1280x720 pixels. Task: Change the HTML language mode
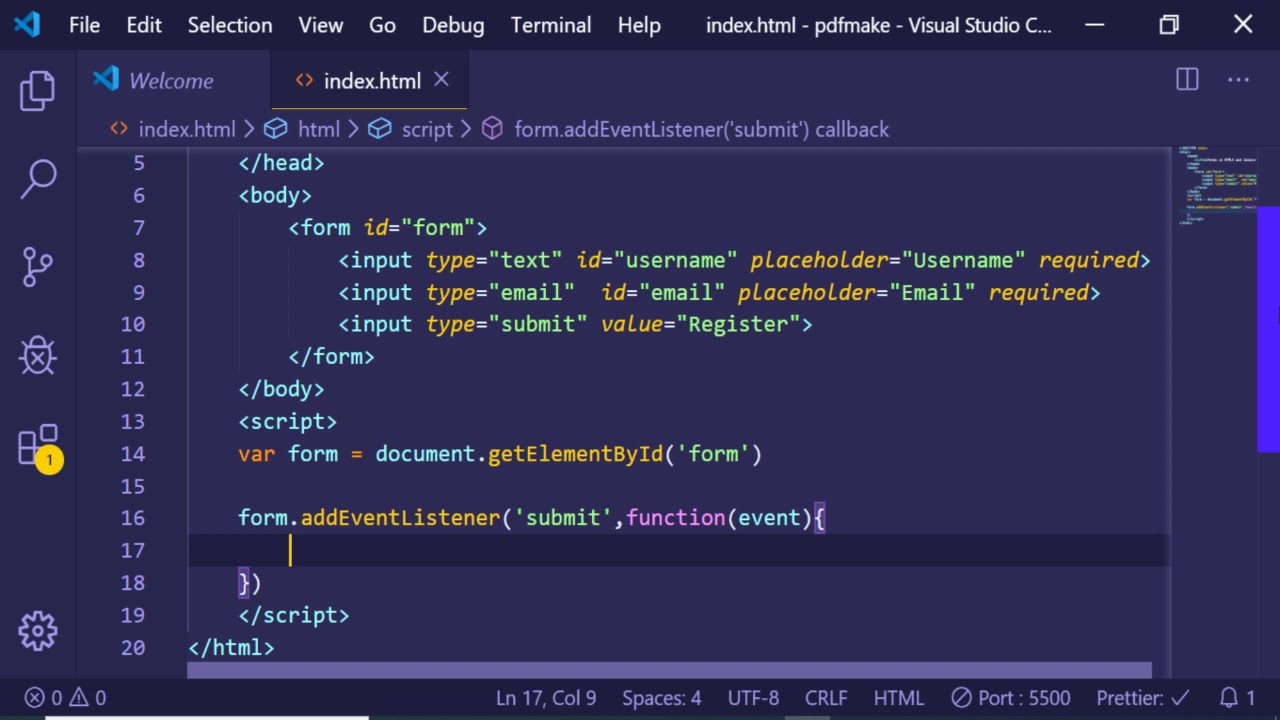[898, 698]
